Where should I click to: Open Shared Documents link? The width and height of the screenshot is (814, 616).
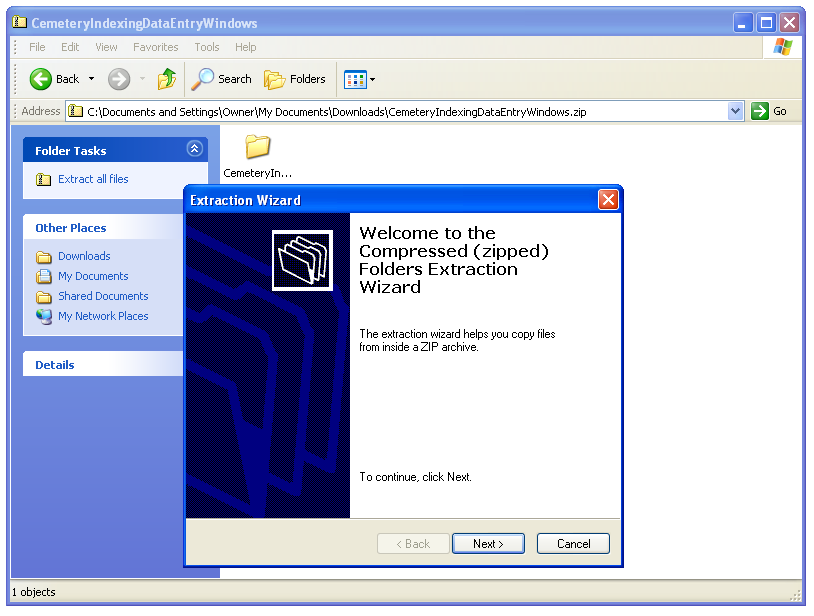click(x=103, y=296)
